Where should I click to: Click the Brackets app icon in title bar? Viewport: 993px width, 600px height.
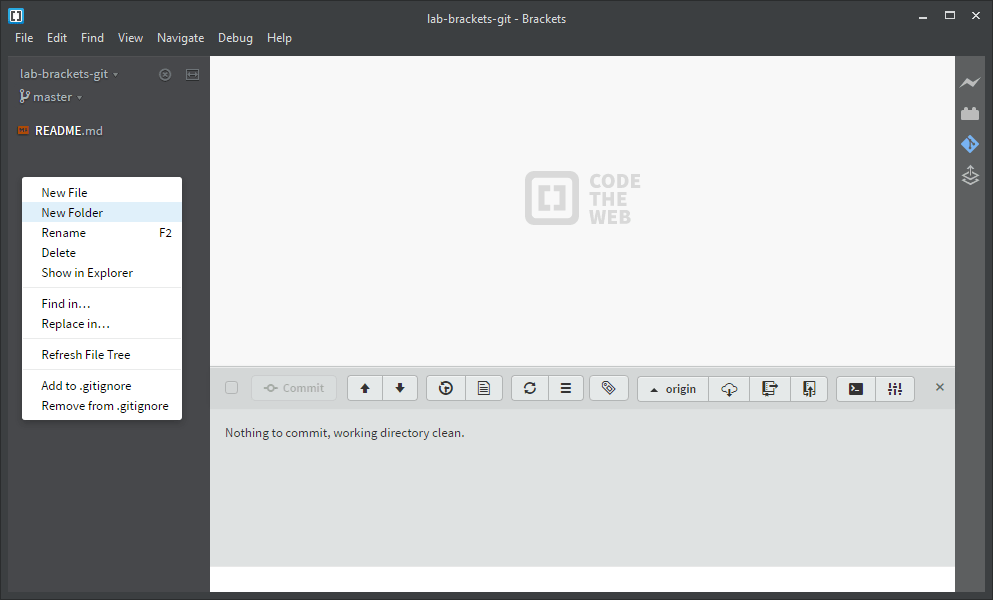[16, 16]
